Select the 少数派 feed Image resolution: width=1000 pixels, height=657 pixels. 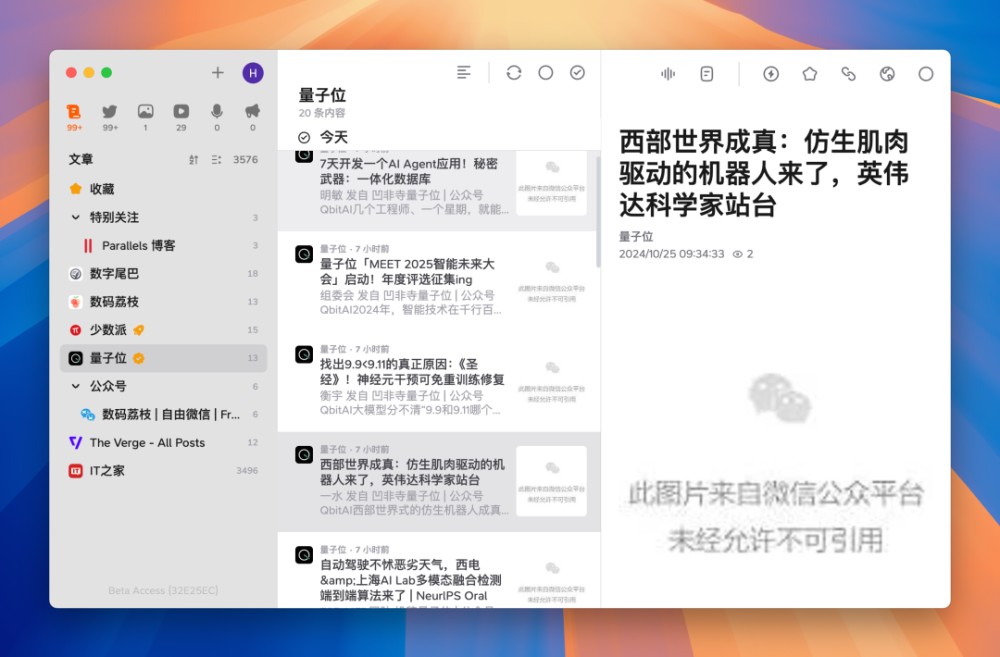(x=163, y=330)
